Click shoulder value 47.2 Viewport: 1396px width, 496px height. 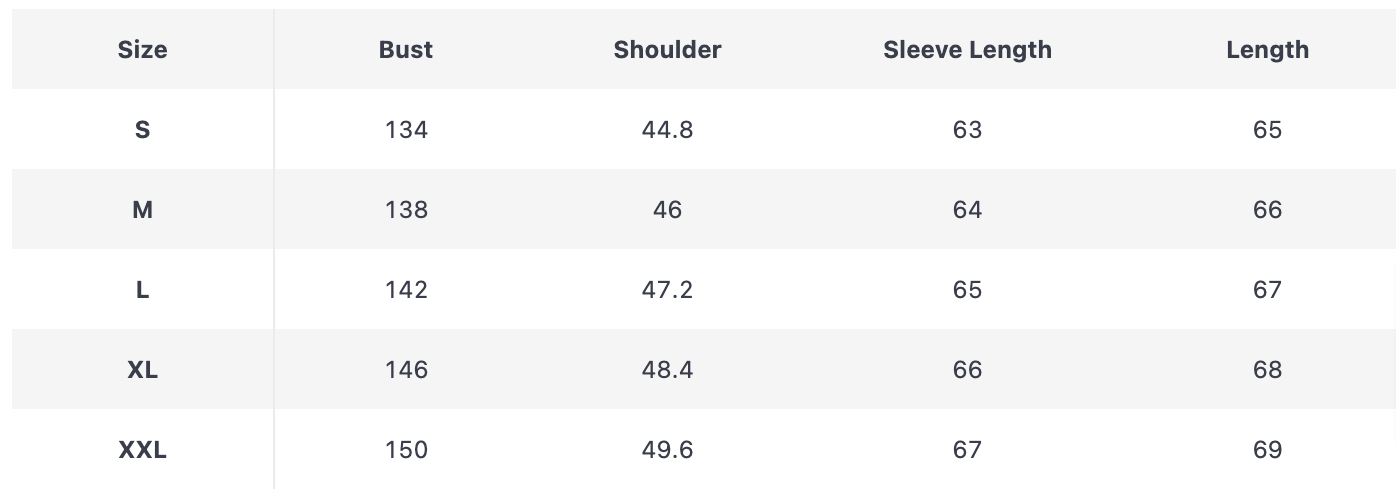point(667,290)
